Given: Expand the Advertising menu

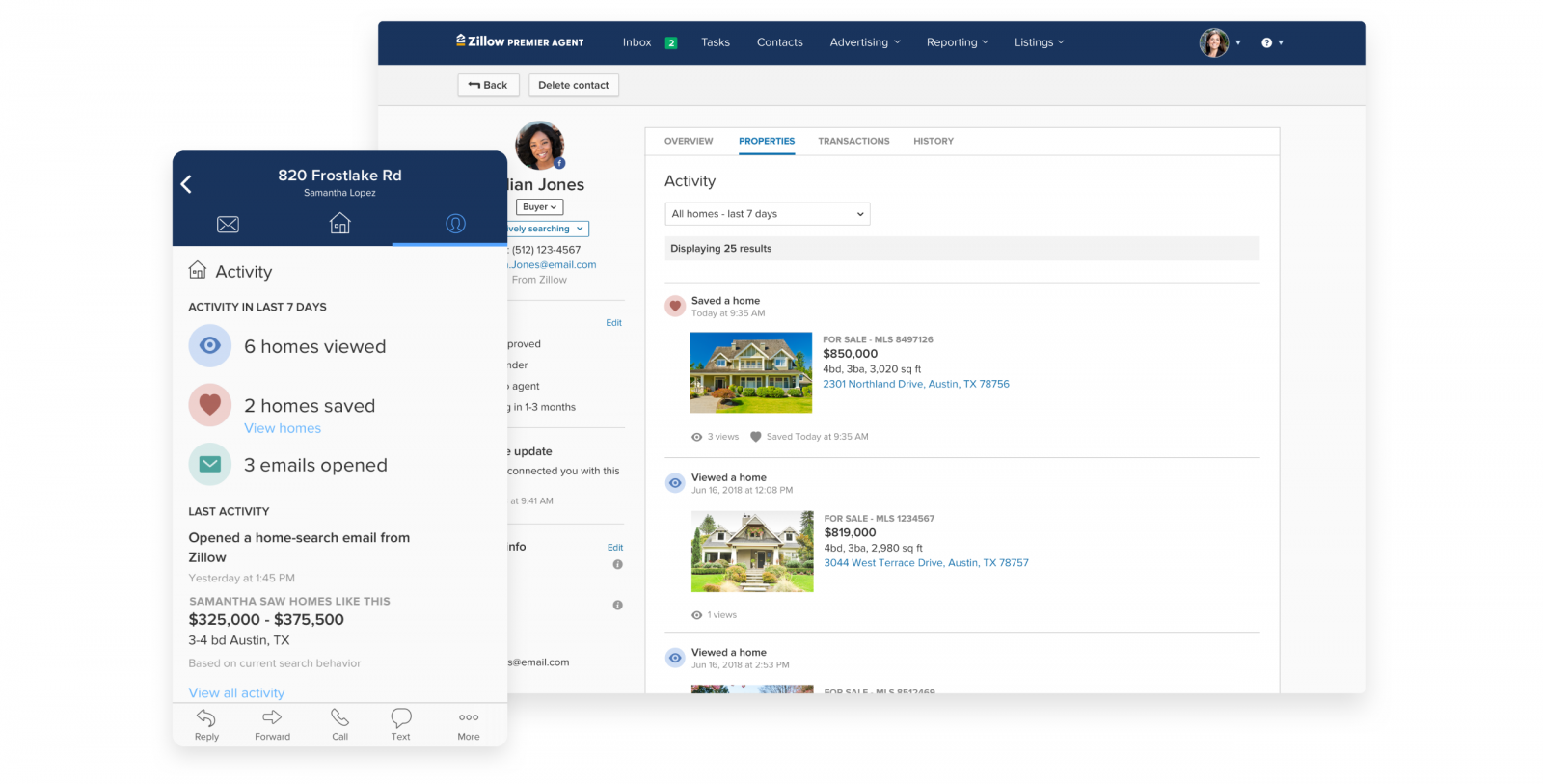Looking at the screenshot, I should click(864, 42).
